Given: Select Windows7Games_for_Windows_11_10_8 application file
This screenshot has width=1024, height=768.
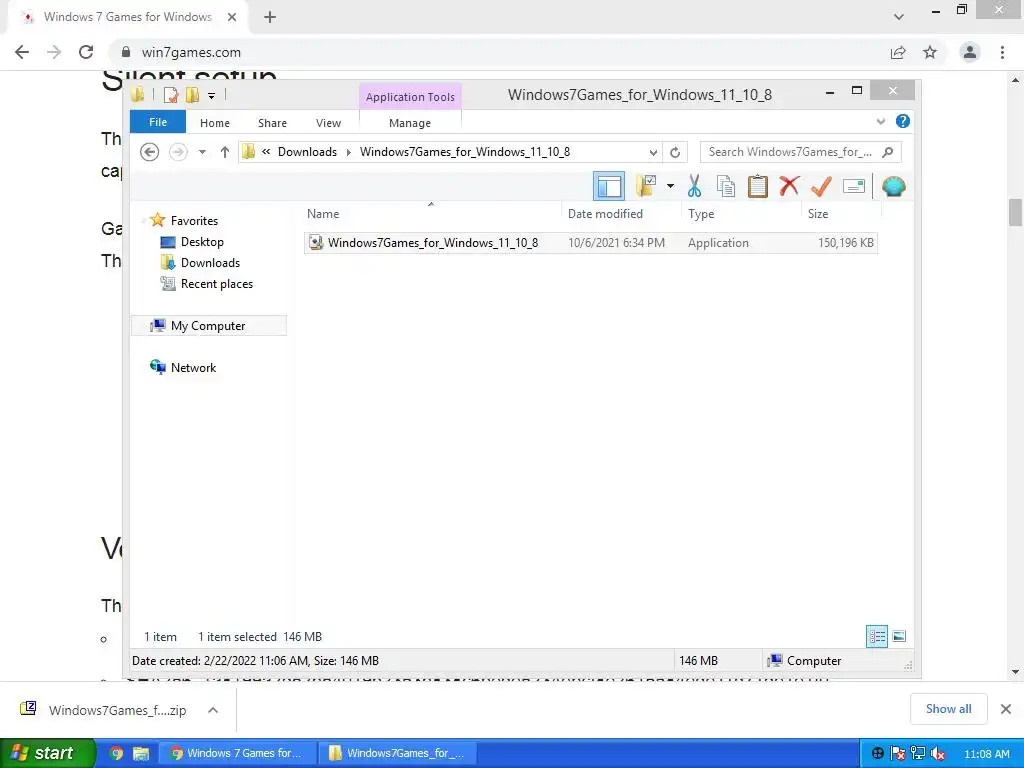Looking at the screenshot, I should tap(590, 243).
